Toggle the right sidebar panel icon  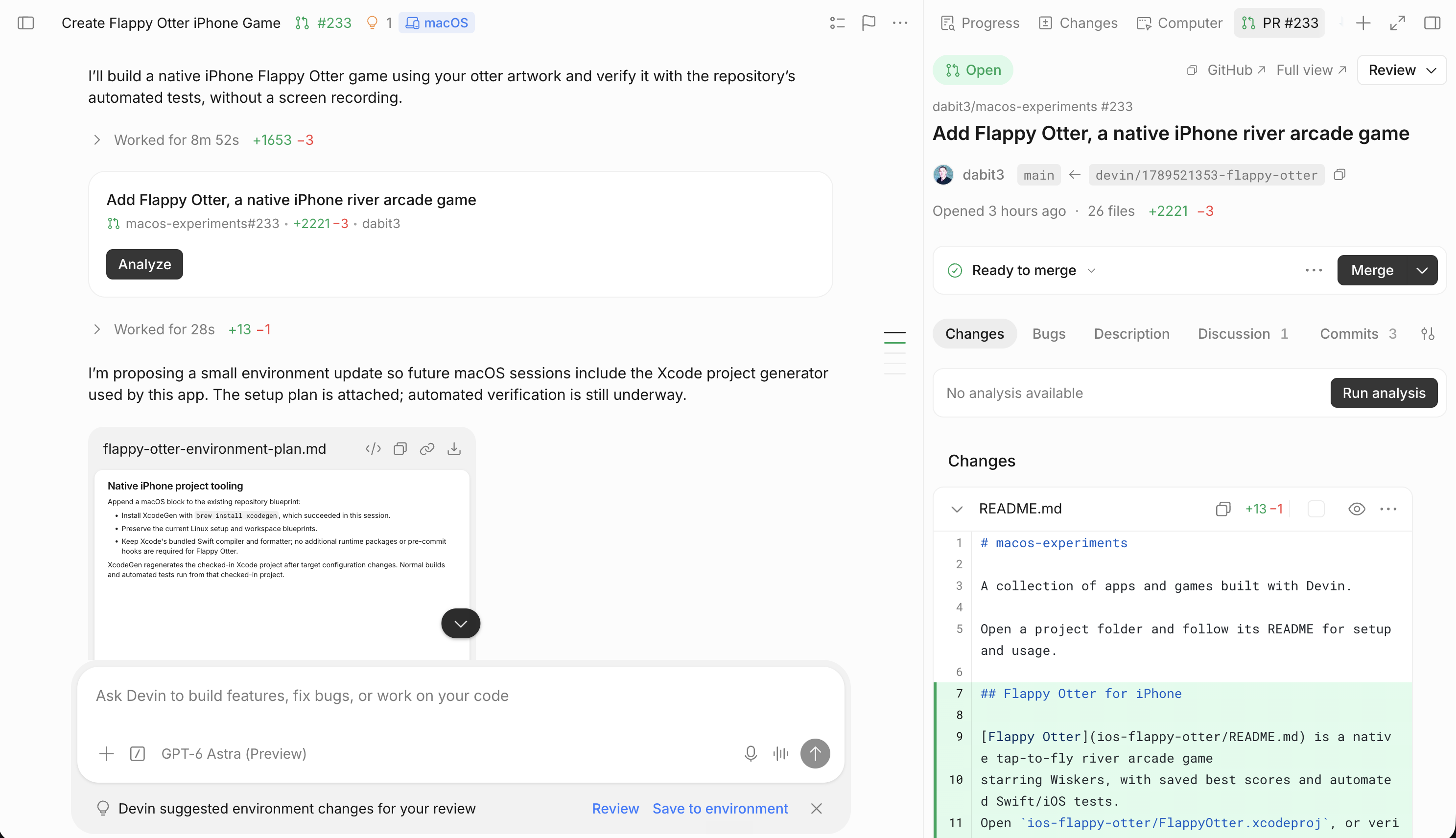coord(1432,23)
